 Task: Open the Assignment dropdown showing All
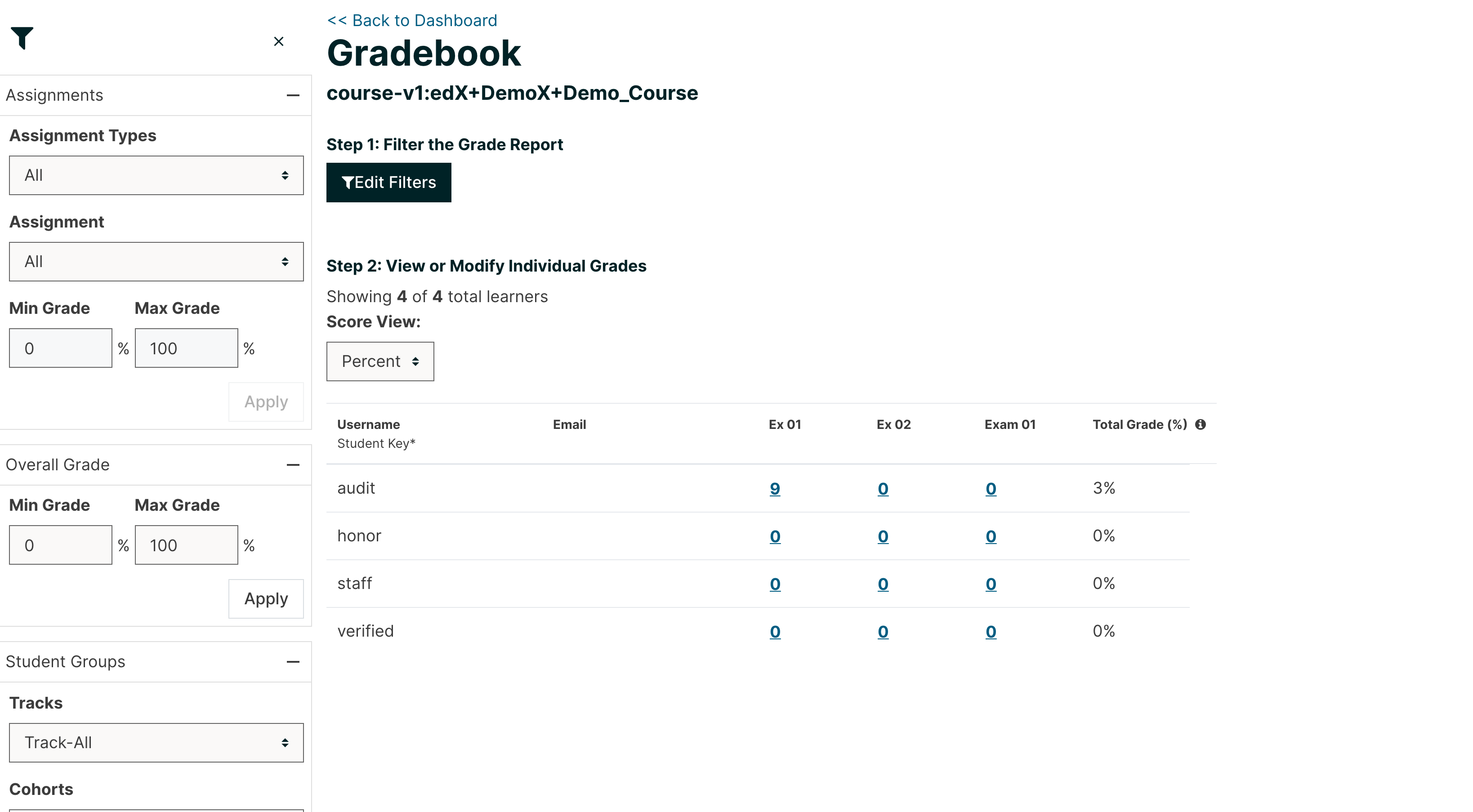[x=156, y=261]
